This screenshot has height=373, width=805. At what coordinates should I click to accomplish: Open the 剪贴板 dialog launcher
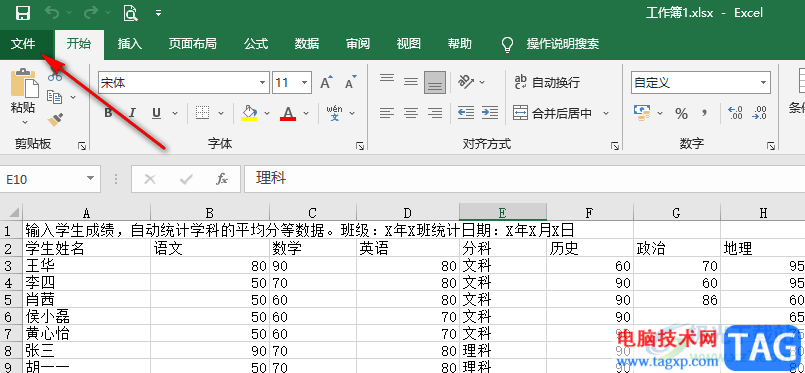point(82,147)
